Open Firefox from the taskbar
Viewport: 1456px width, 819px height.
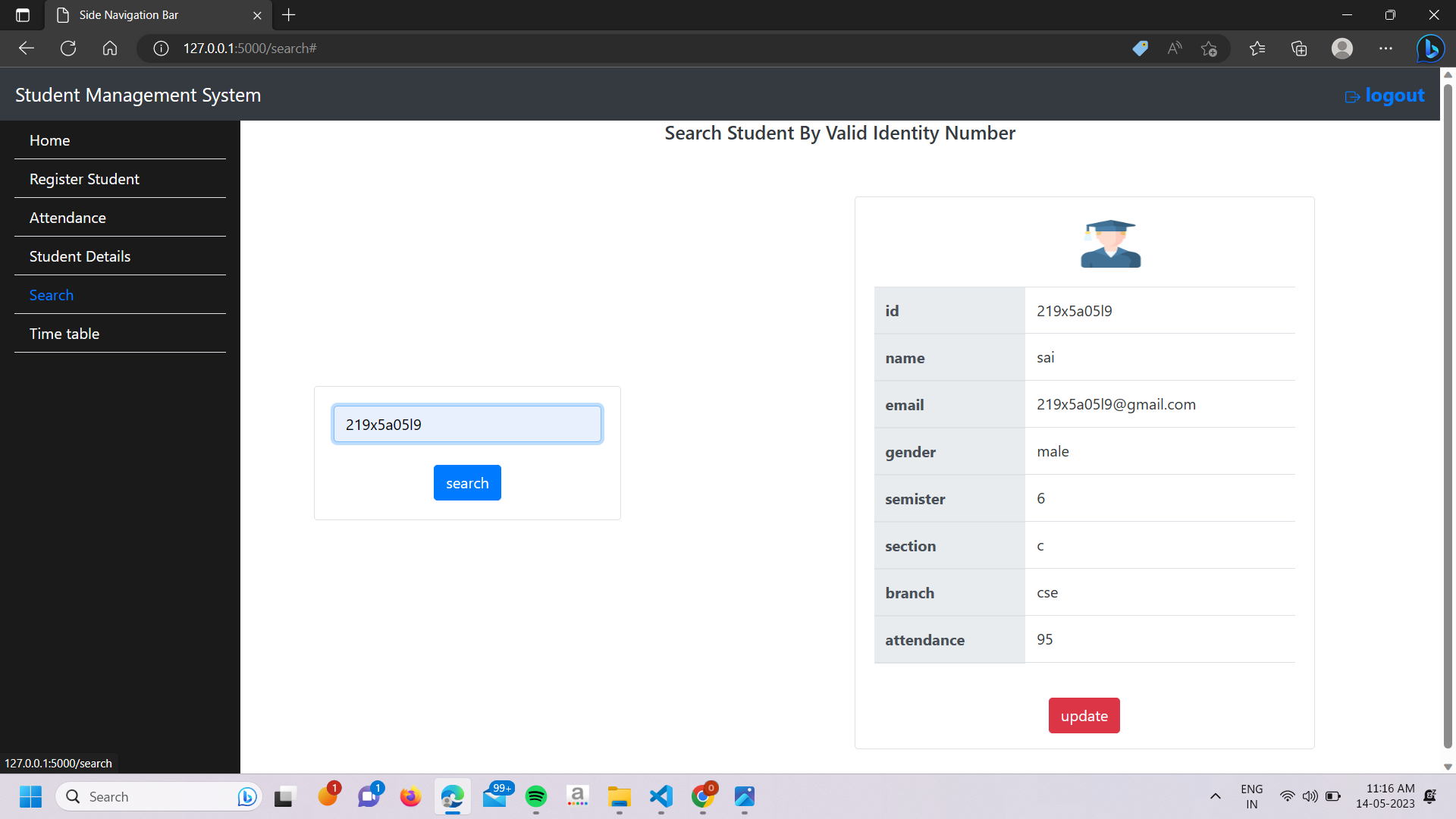click(x=410, y=797)
